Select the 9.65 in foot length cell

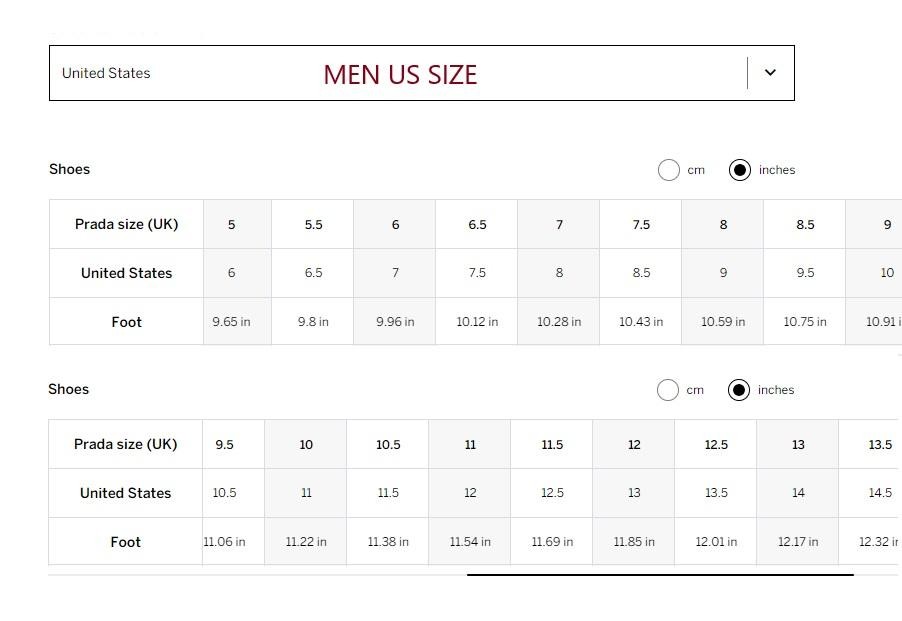tap(231, 322)
